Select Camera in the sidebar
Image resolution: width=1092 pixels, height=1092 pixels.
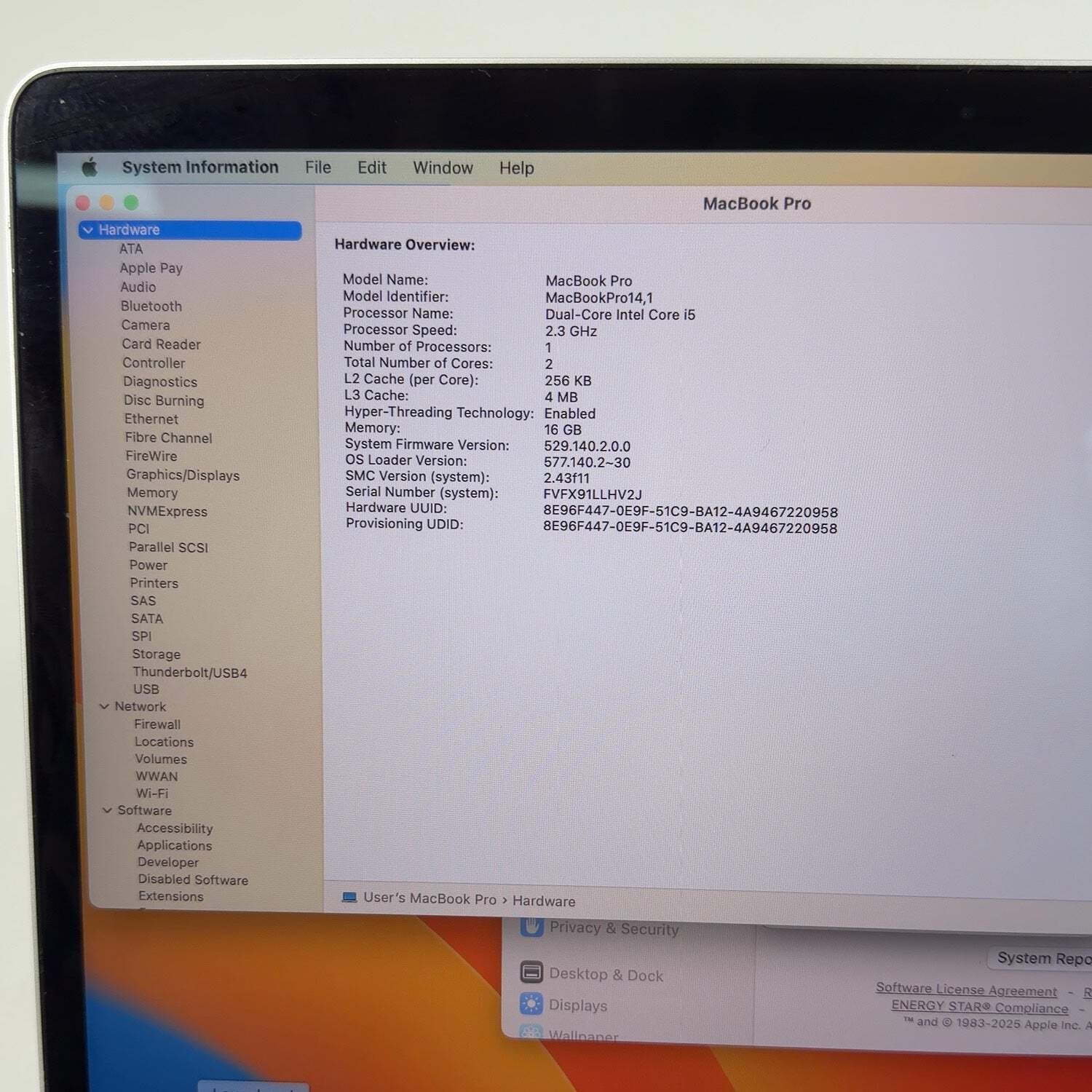(145, 325)
